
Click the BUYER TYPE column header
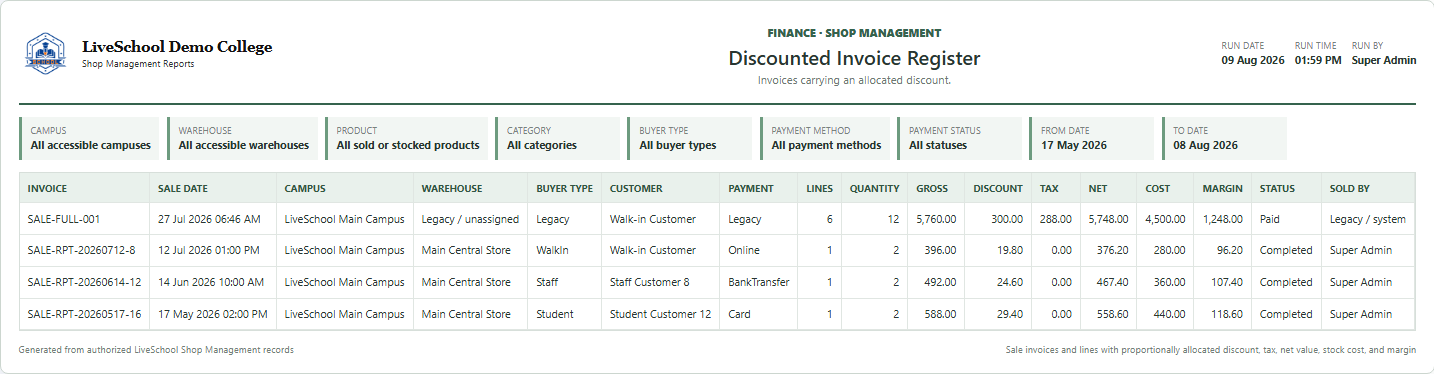coord(564,188)
